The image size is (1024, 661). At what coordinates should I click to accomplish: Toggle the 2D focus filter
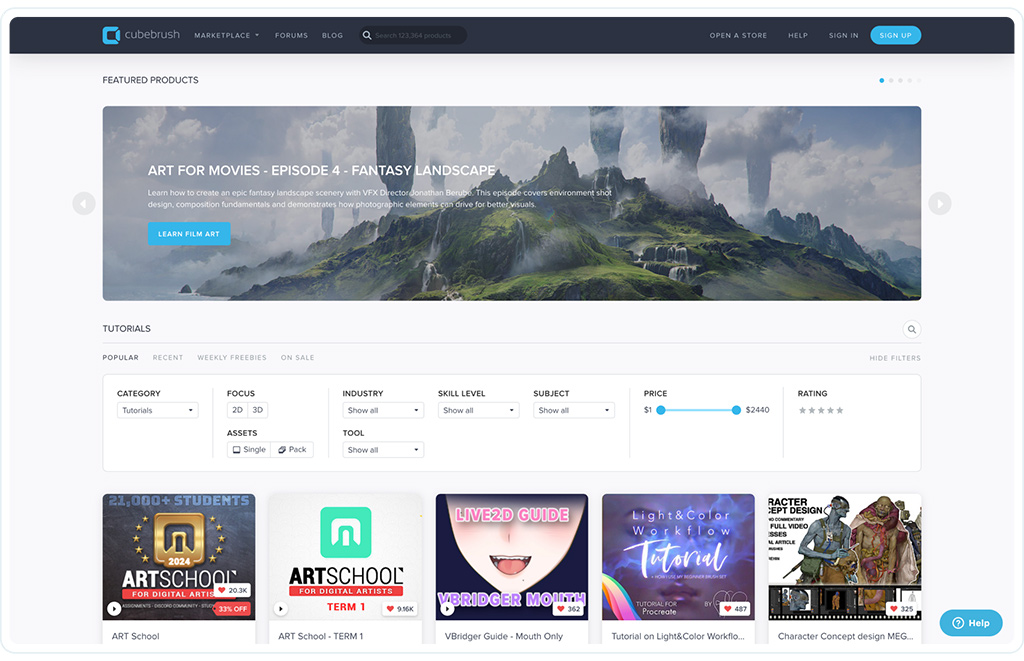click(x=237, y=410)
